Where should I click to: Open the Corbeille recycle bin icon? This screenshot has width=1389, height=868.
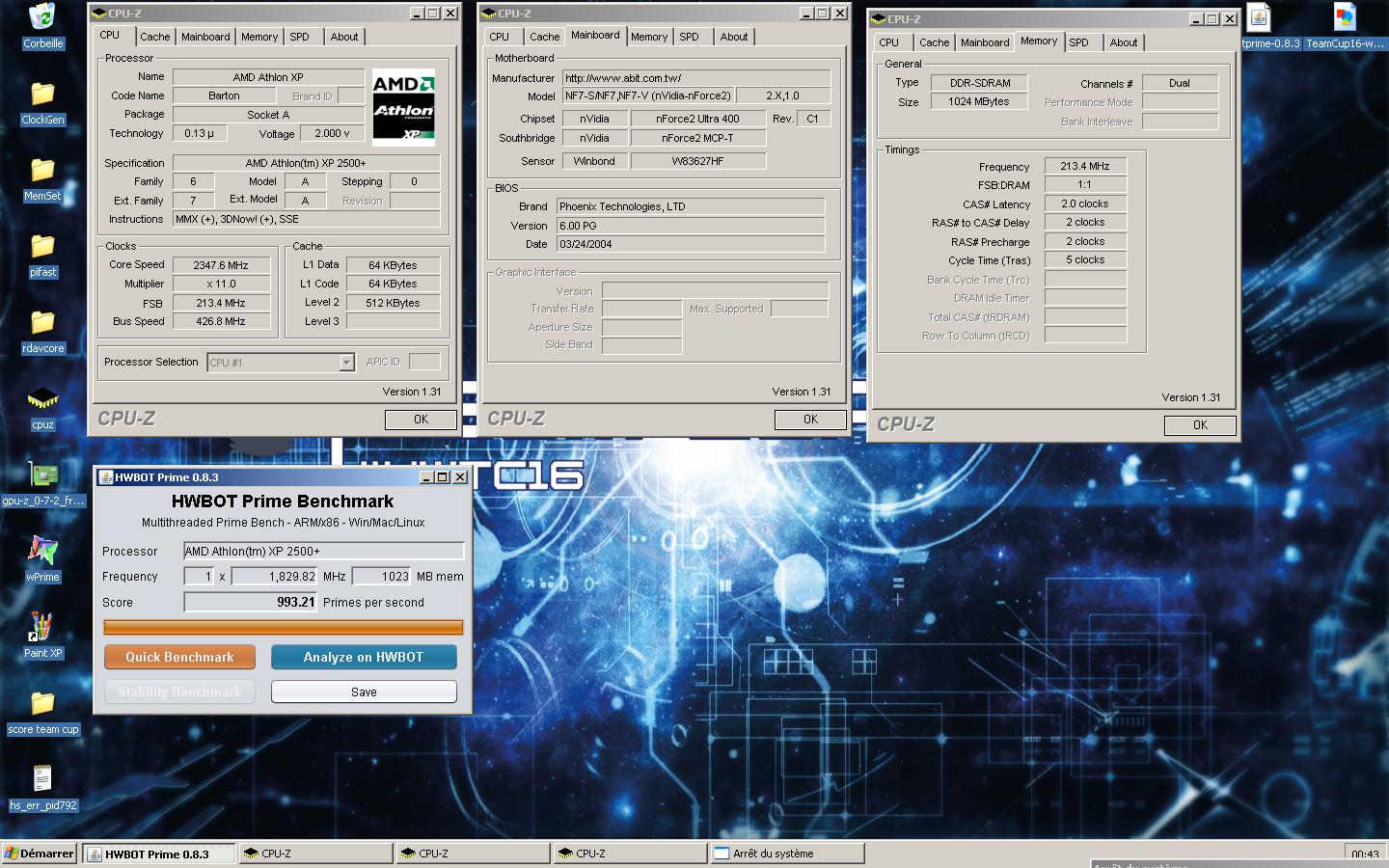click(x=42, y=17)
